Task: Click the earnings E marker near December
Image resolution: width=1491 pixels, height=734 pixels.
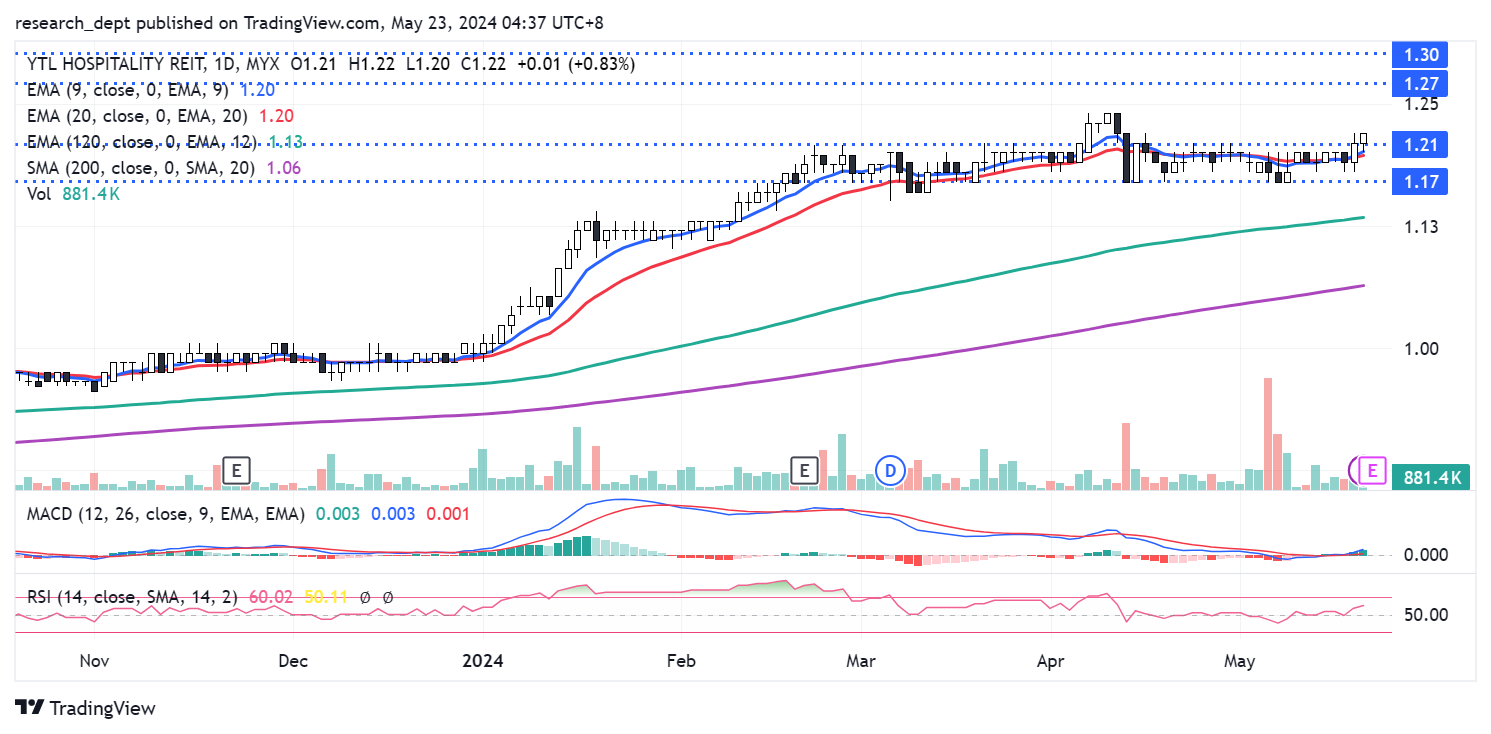Action: pyautogui.click(x=236, y=469)
